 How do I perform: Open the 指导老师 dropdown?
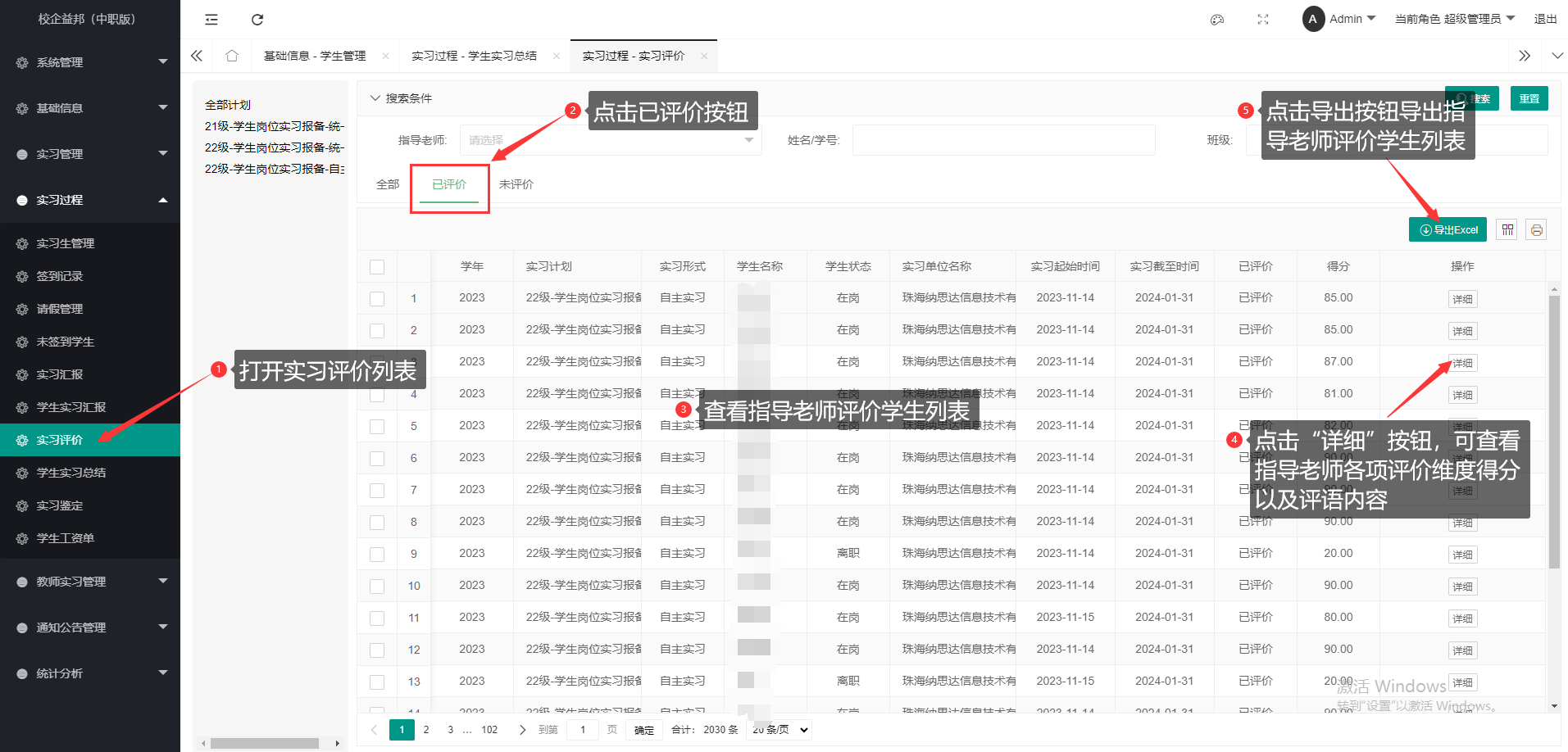(611, 140)
